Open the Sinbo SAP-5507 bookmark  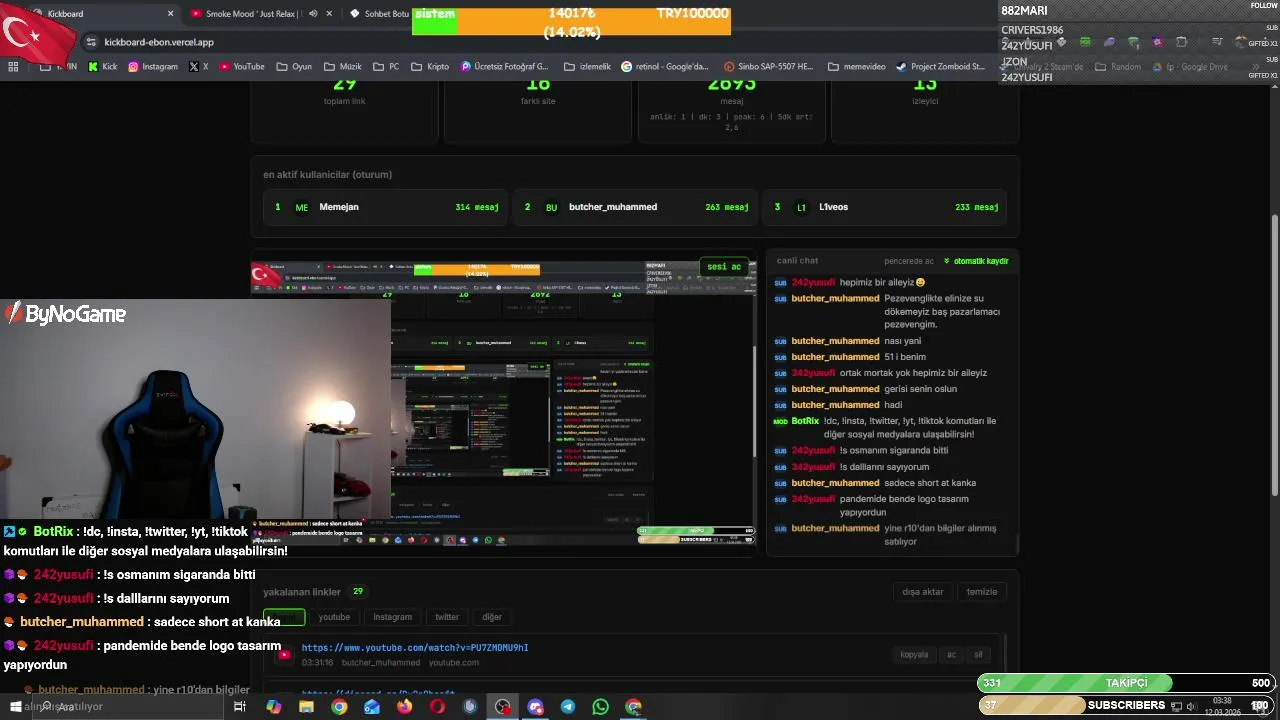point(768,67)
